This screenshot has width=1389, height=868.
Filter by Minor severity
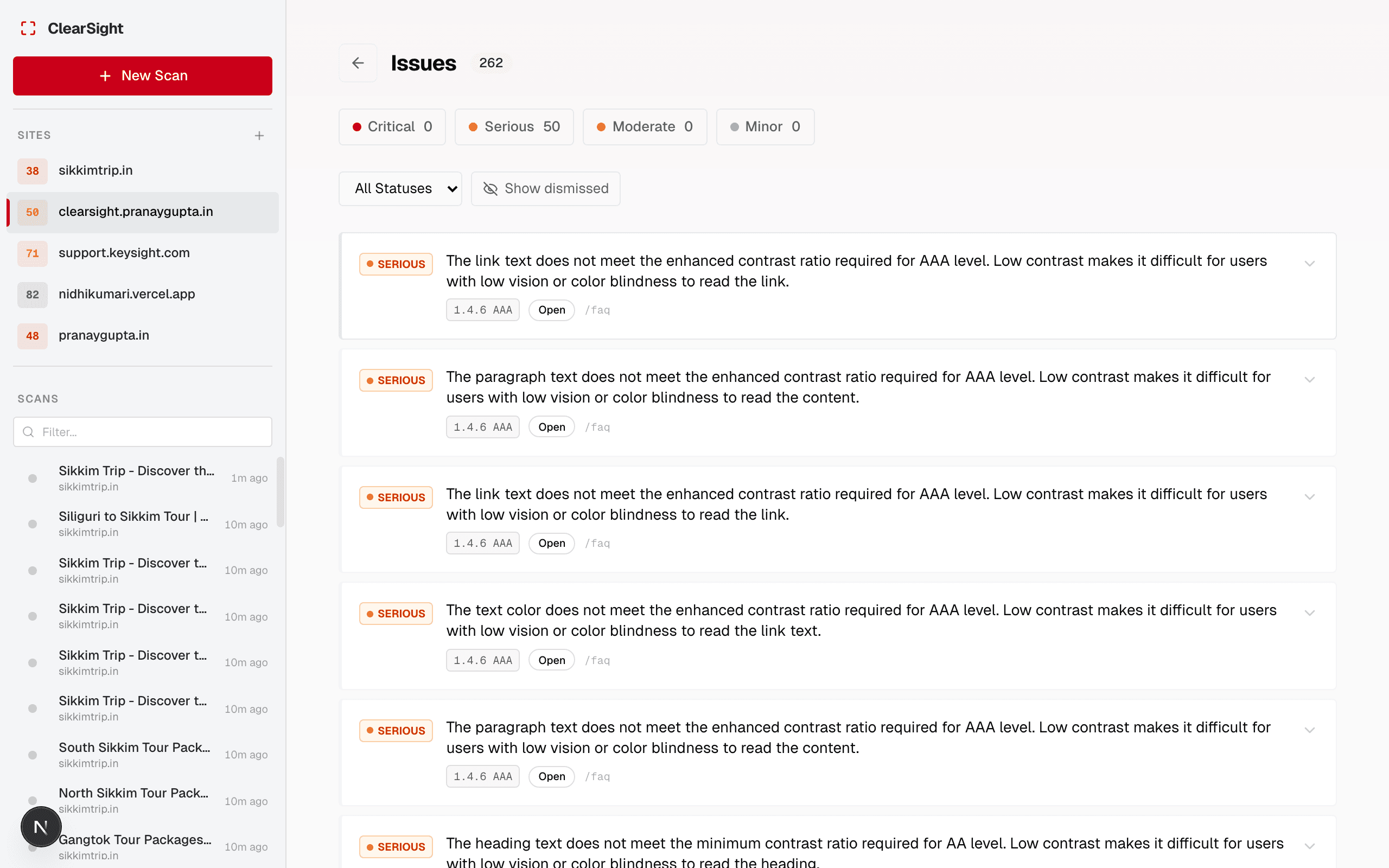point(765,127)
